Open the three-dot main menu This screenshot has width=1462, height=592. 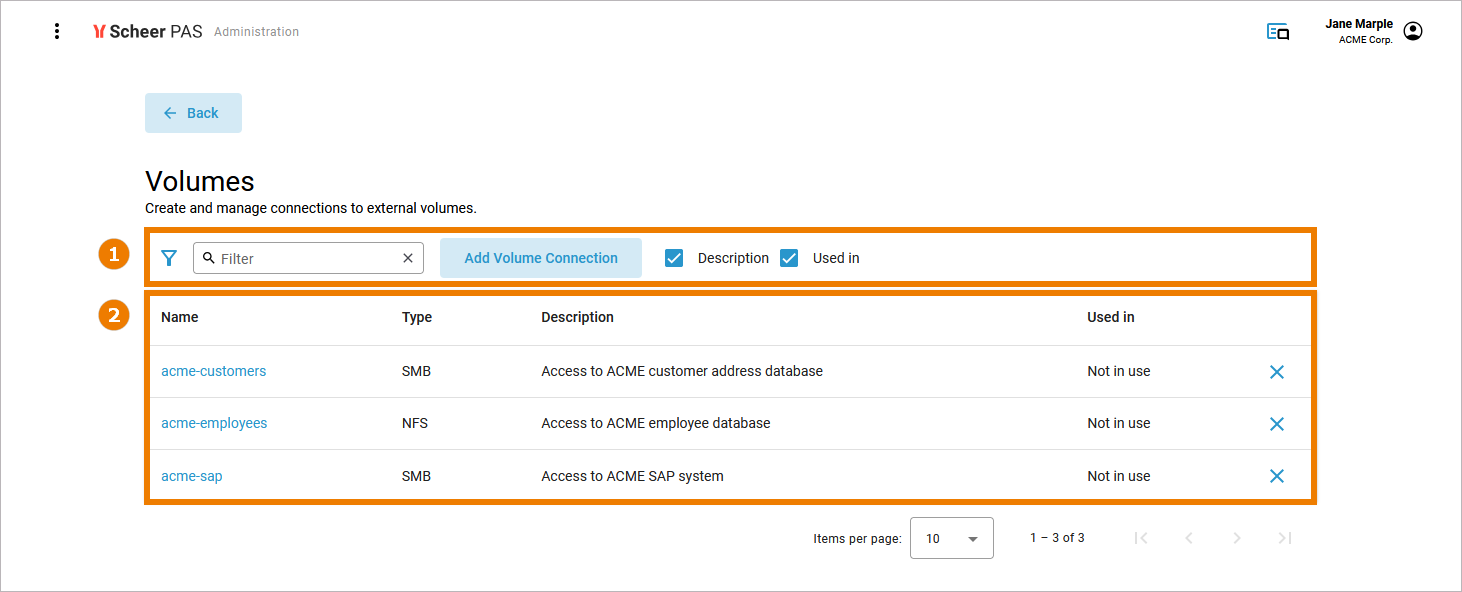(x=57, y=31)
